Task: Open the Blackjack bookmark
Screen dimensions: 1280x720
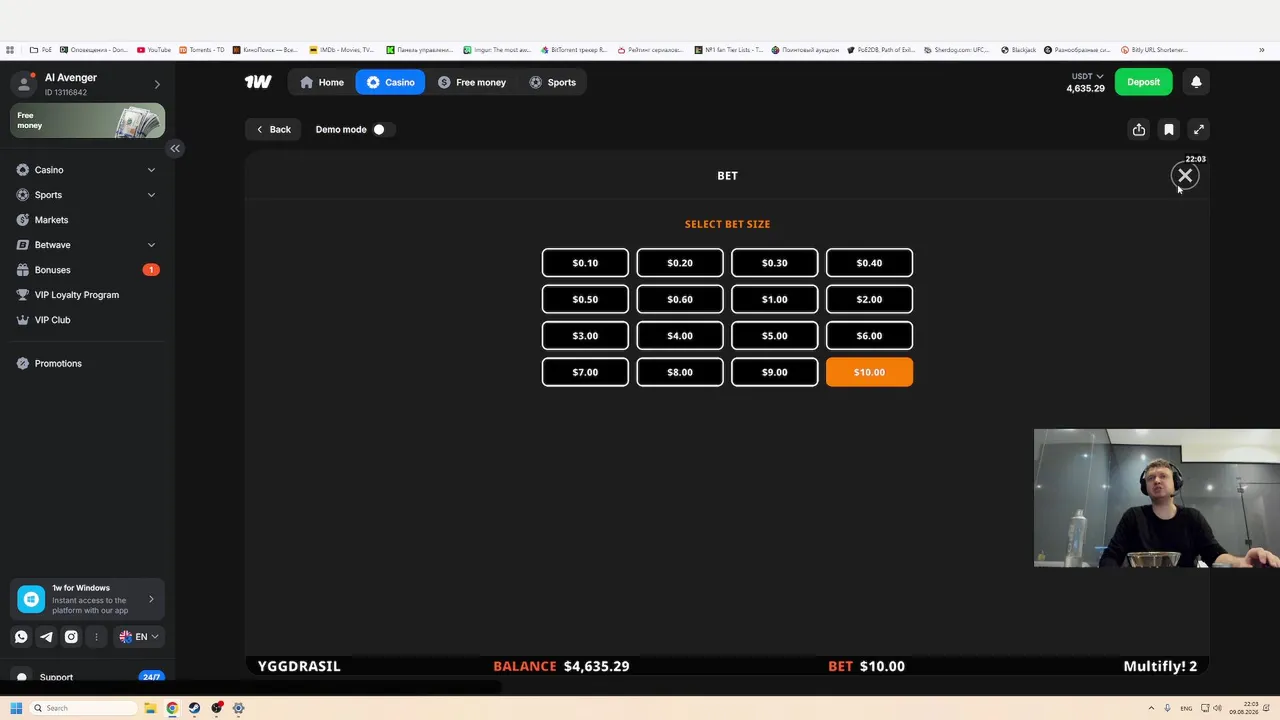Action: [x=1019, y=49]
